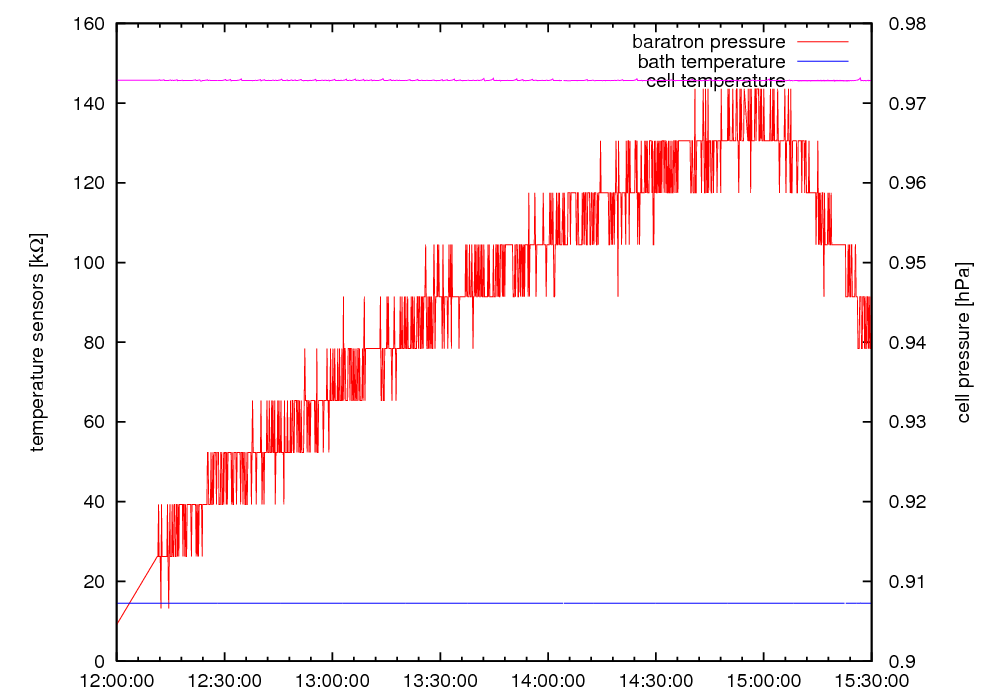
Task: Click the "baratron pressure" legend label
Action: 708,42
